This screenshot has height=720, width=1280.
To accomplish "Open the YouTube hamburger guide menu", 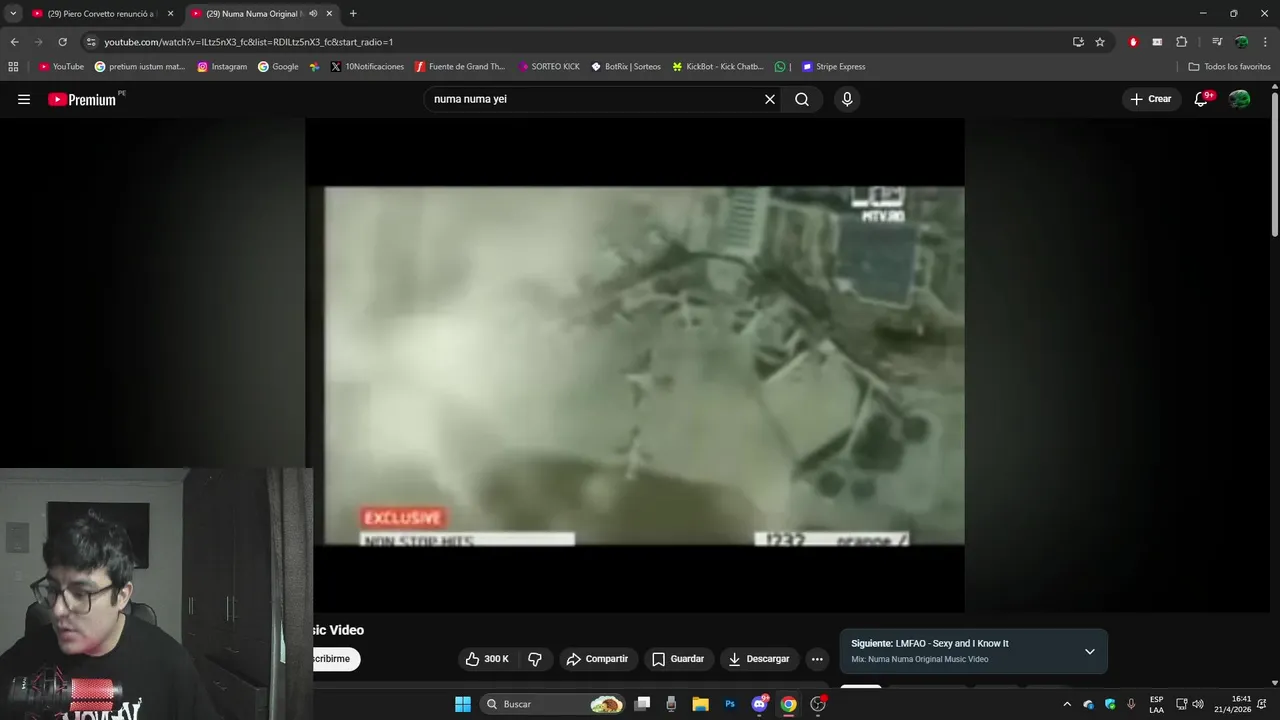I will pyautogui.click(x=24, y=99).
